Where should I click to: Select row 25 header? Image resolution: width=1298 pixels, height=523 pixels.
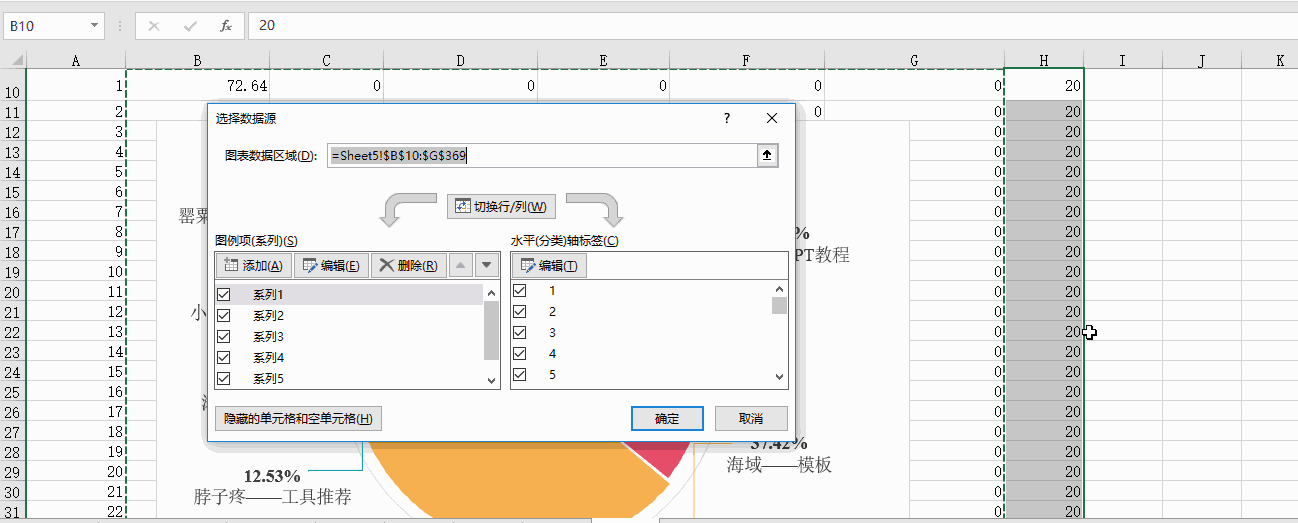(x=13, y=392)
